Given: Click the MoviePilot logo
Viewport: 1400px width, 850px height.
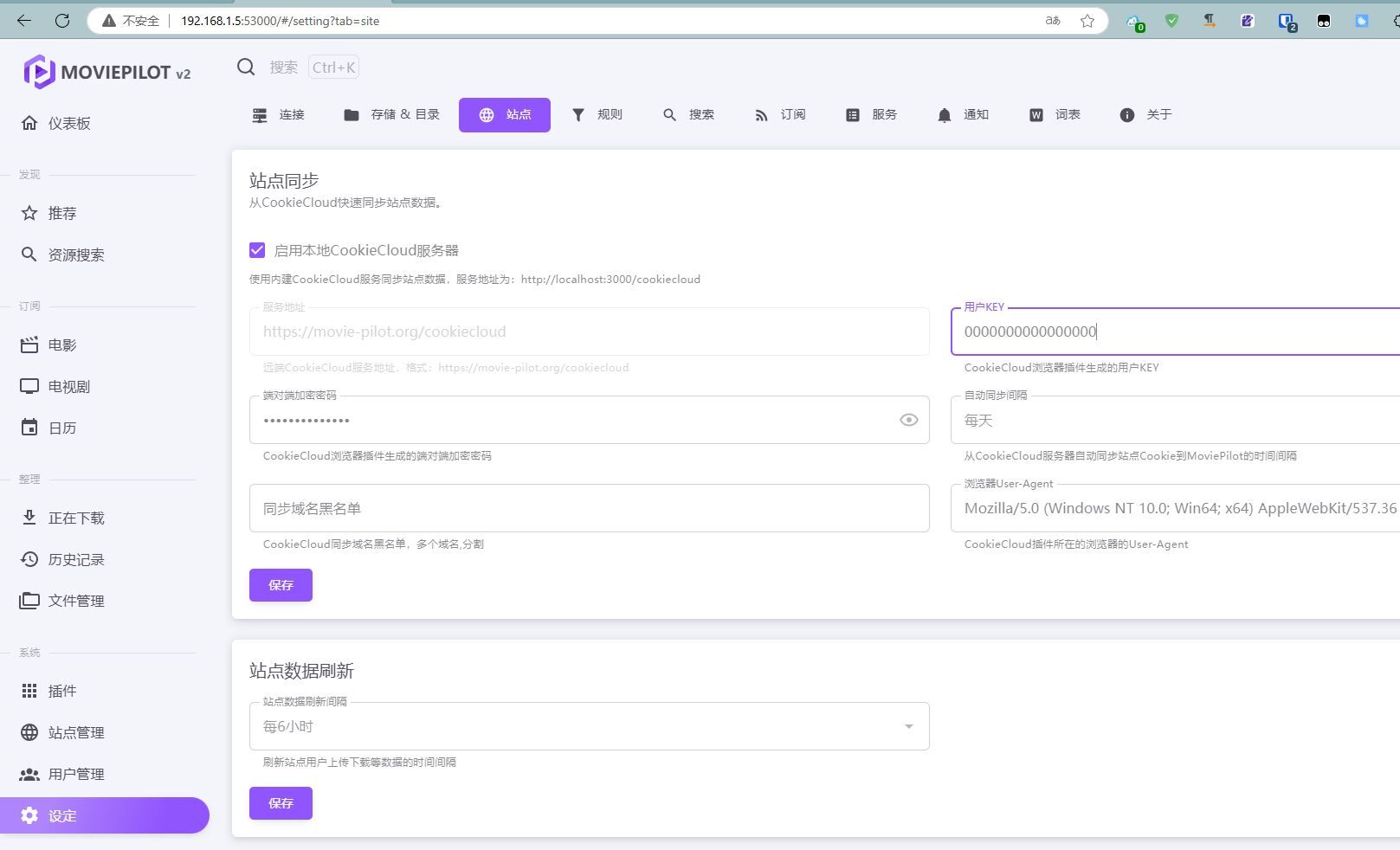Looking at the screenshot, I should pos(107,73).
